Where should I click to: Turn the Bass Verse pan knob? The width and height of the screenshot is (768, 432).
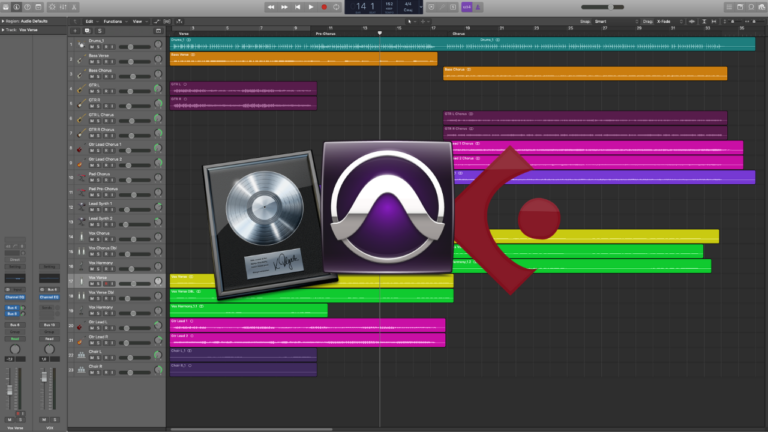click(158, 59)
